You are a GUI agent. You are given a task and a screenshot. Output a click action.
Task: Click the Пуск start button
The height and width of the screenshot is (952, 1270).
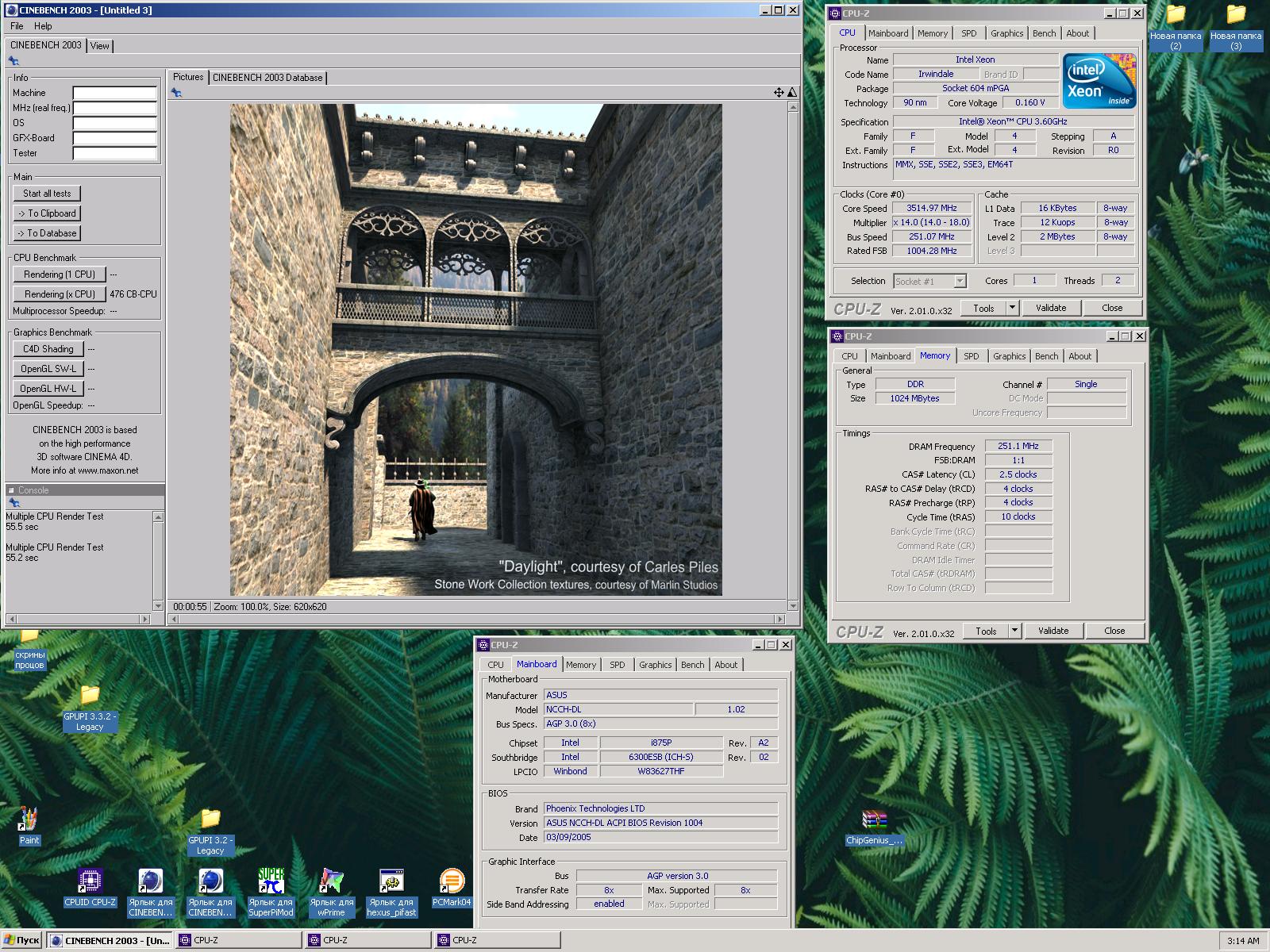[22, 940]
